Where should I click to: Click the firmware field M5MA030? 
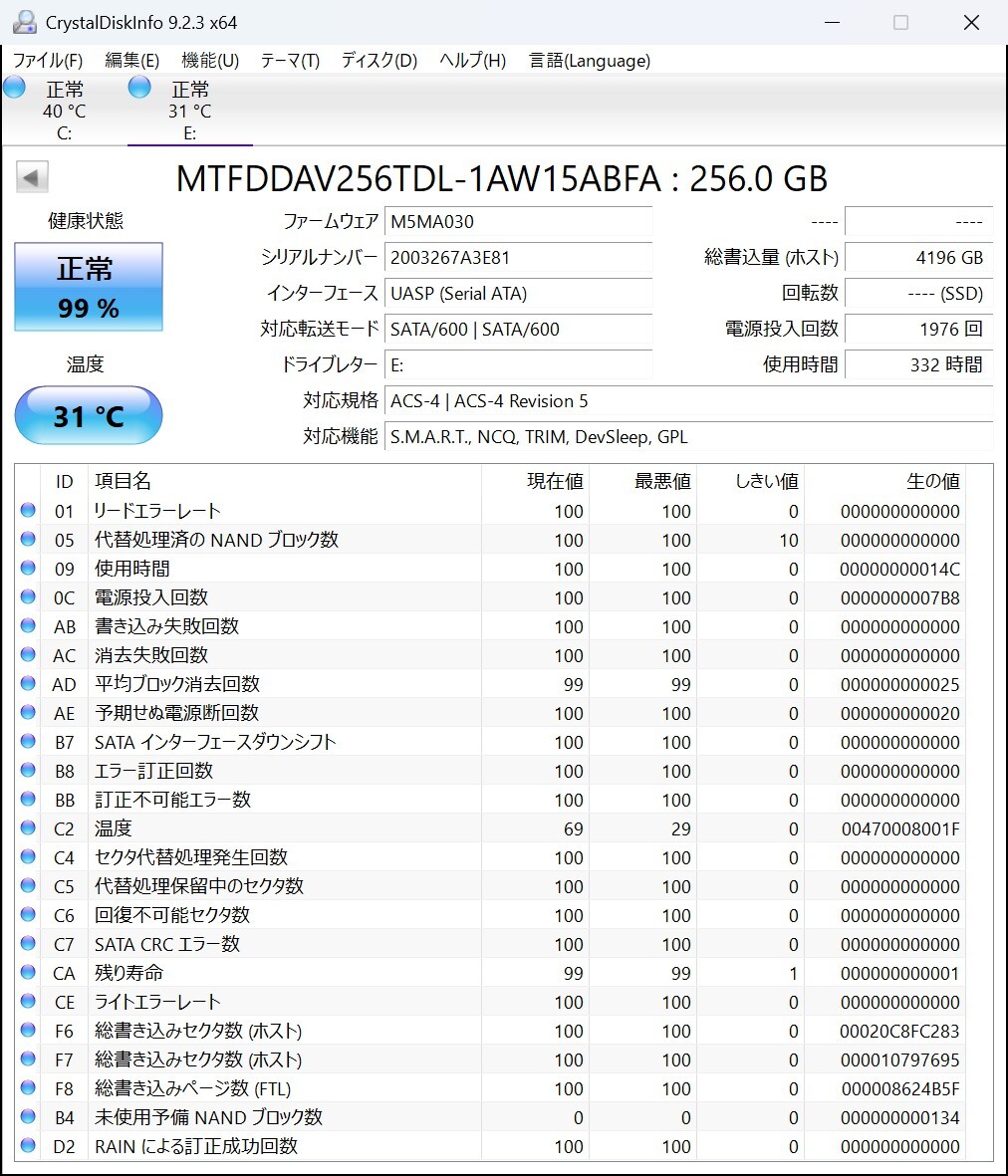pyautogui.click(x=518, y=222)
